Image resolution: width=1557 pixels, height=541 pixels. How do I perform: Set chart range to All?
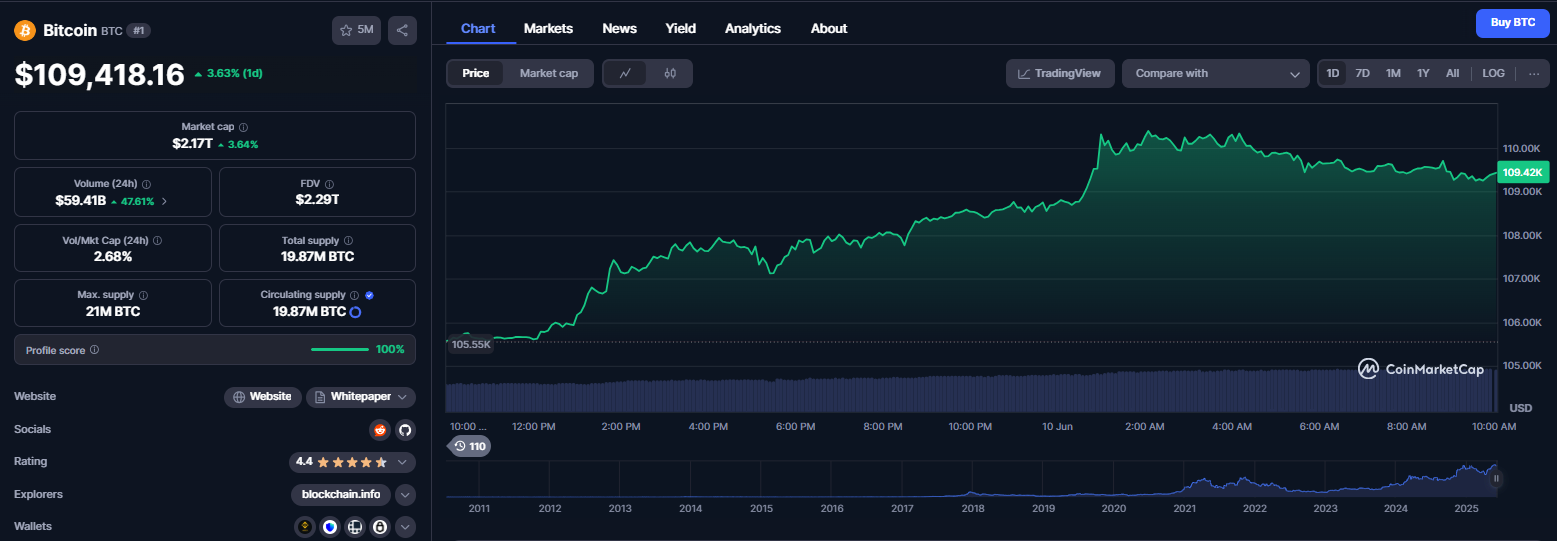tap(1452, 73)
